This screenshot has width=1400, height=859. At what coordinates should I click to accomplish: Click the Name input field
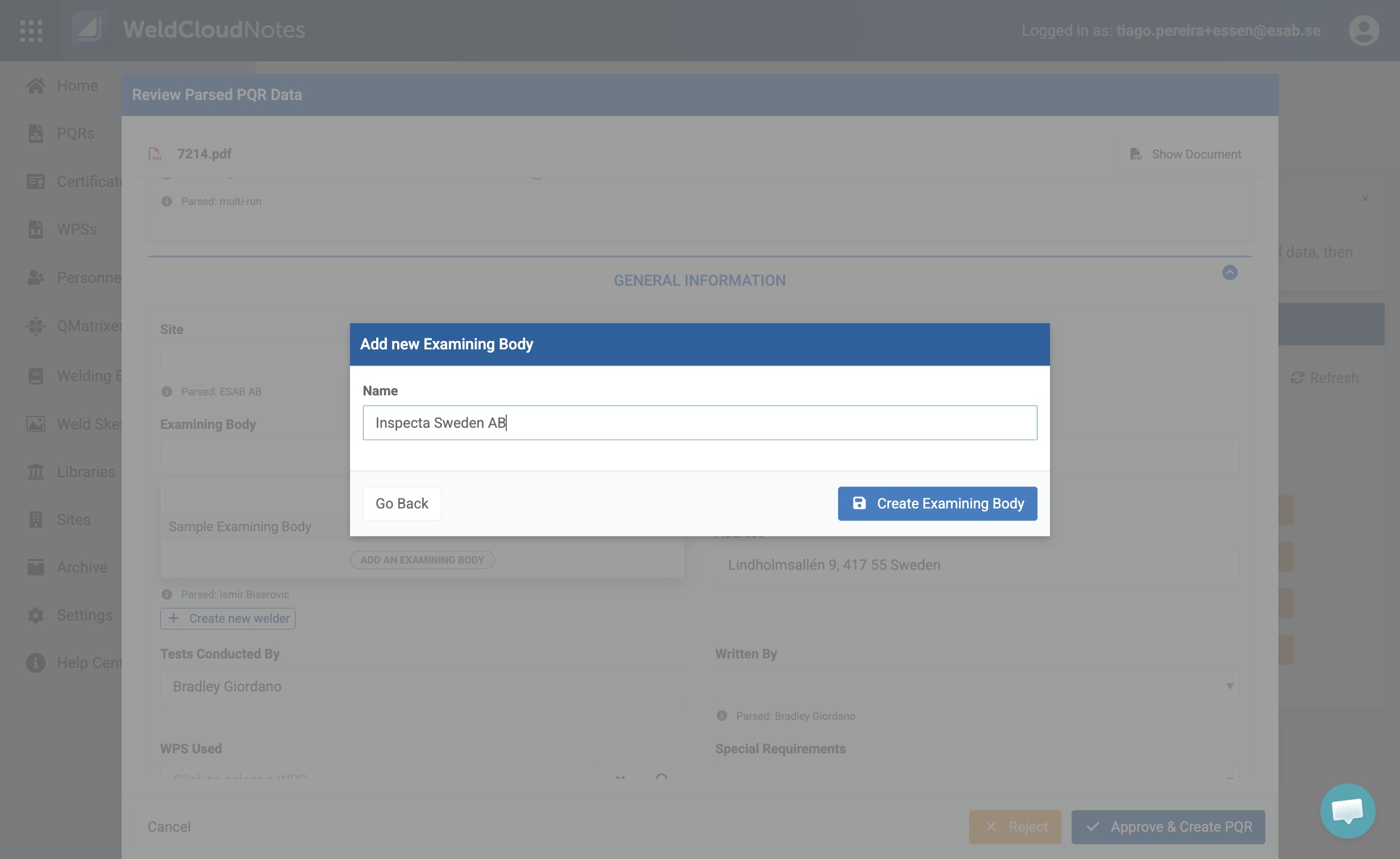click(x=699, y=423)
